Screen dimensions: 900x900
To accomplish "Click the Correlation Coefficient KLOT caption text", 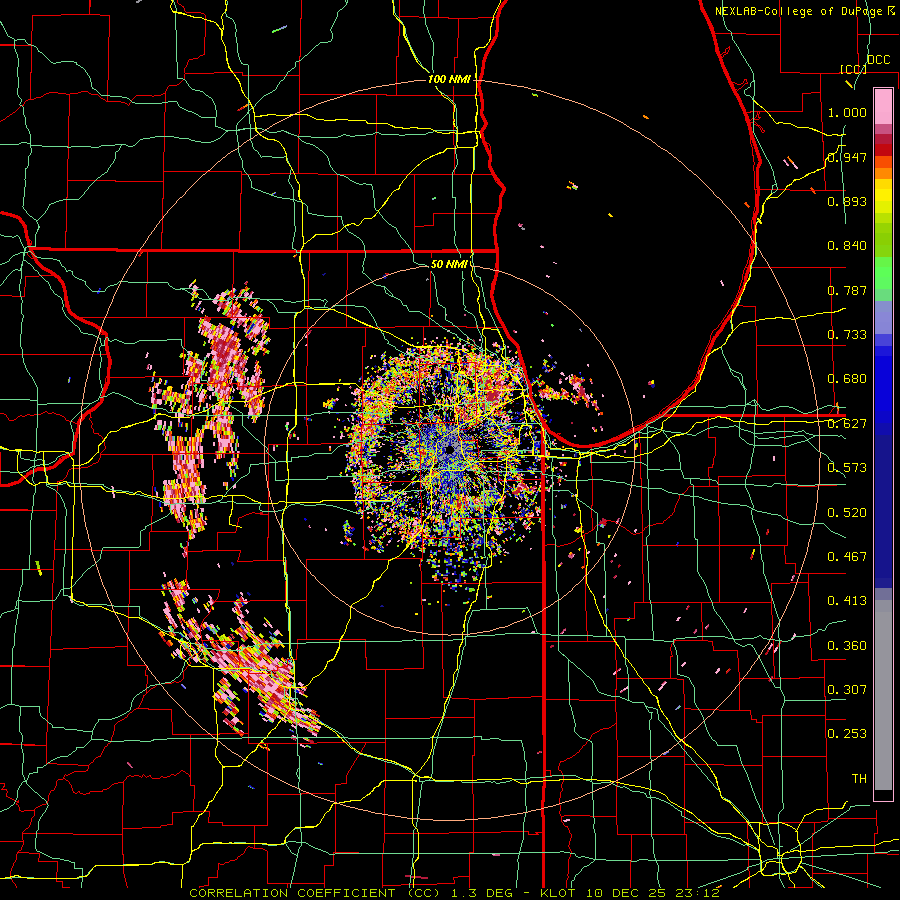I will click(x=454, y=893).
